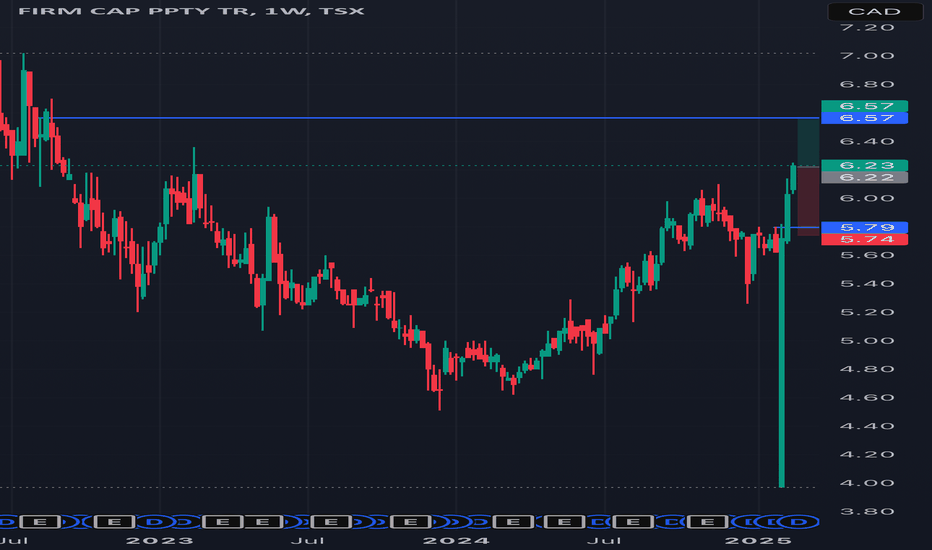
Task: Click the E earnings marker left of the 2023 label
Action: pyautogui.click(x=114, y=522)
